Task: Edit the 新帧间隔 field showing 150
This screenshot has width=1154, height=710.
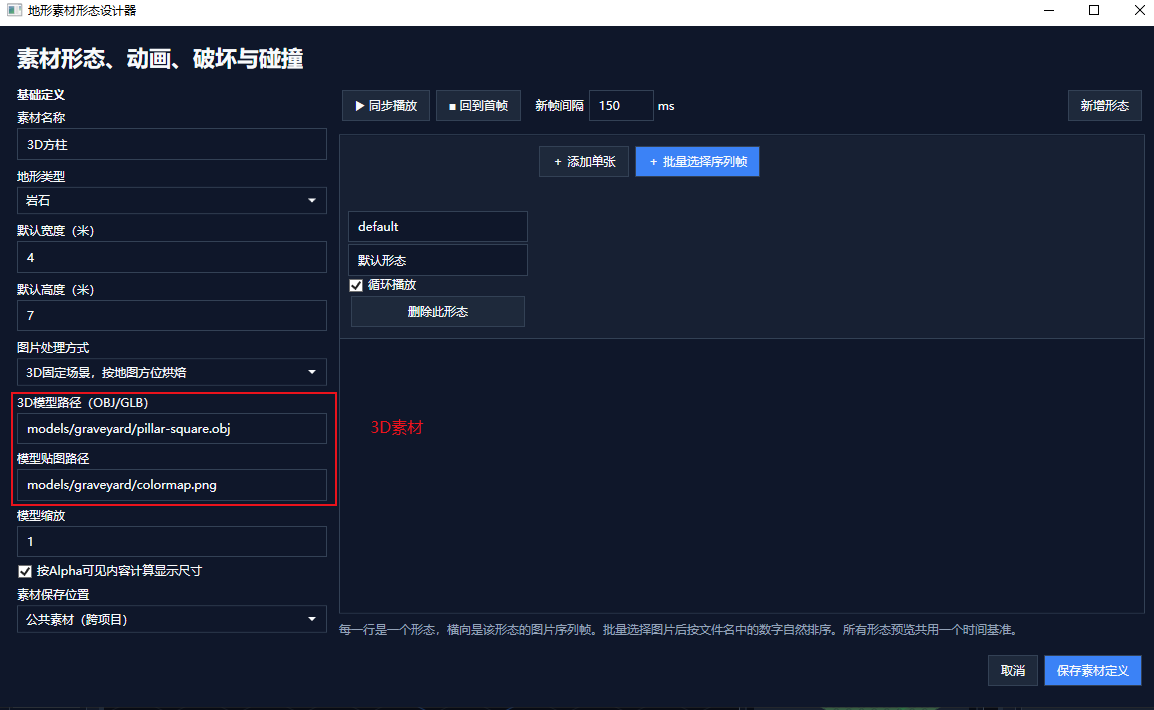Action: tap(621, 106)
